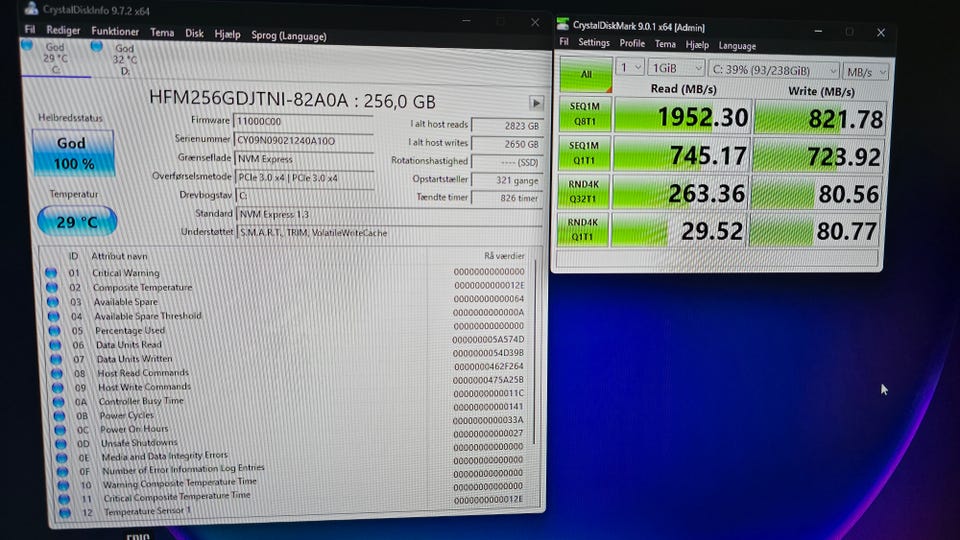
Task: Click the status icon for Host Read Commands
Action: coord(57,373)
